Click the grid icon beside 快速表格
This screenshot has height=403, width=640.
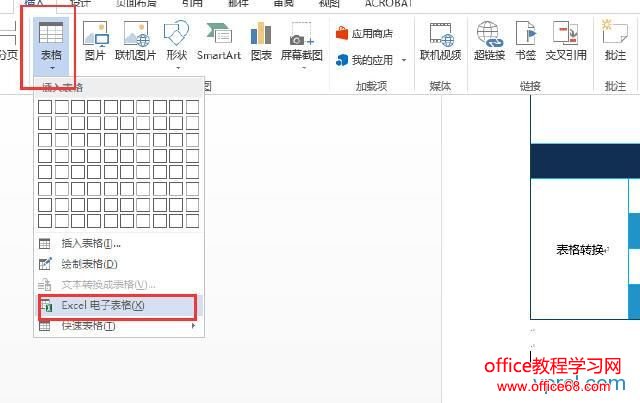click(44, 326)
